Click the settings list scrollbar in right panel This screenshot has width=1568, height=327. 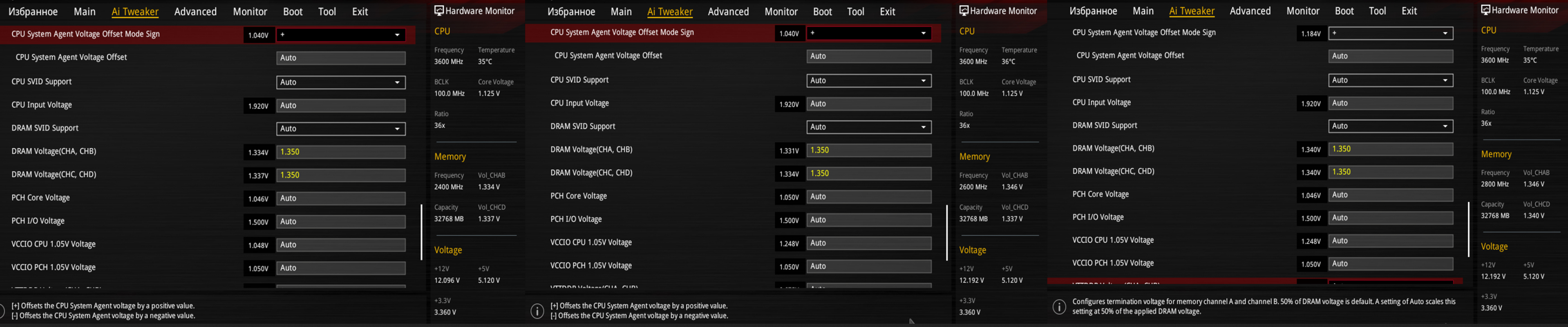pos(1468,229)
